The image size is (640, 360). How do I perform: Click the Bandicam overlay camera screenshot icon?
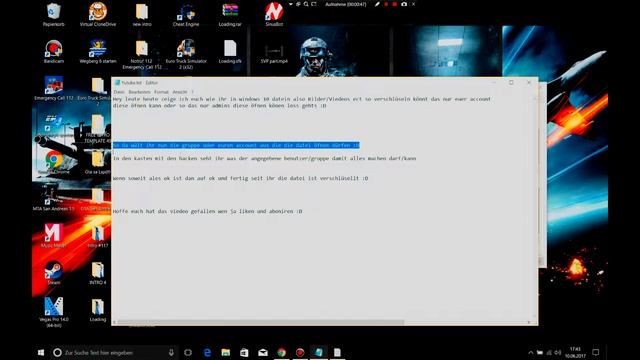(404, 4)
